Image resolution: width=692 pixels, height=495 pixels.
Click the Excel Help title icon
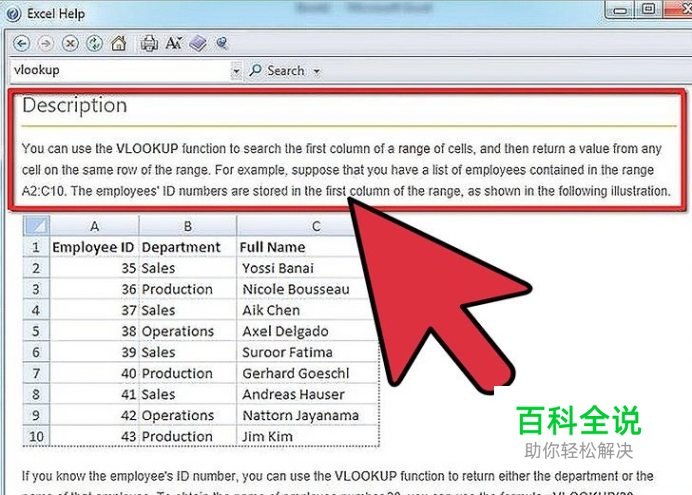pyautogui.click(x=13, y=14)
